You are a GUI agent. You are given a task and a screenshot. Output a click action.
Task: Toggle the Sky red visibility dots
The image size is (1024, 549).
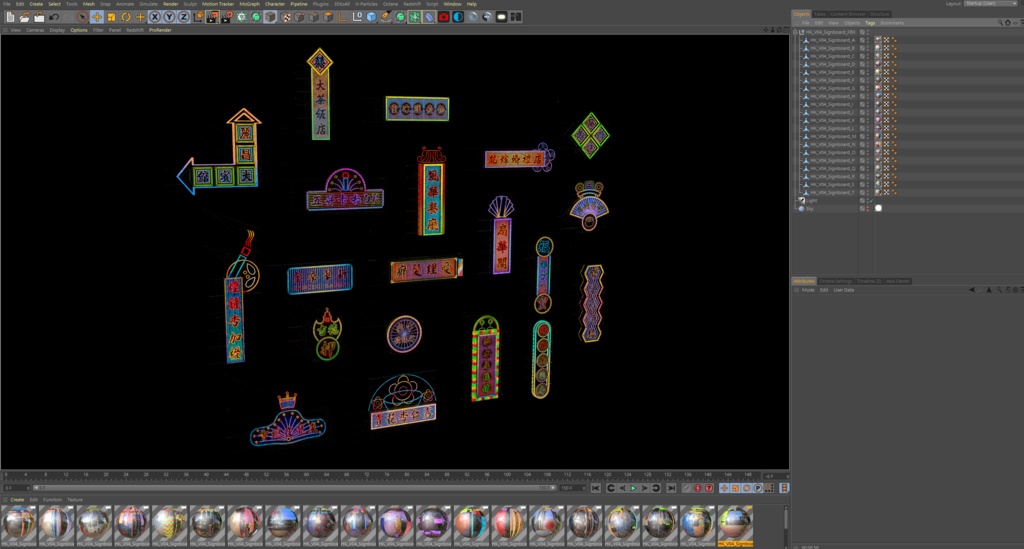point(868,208)
